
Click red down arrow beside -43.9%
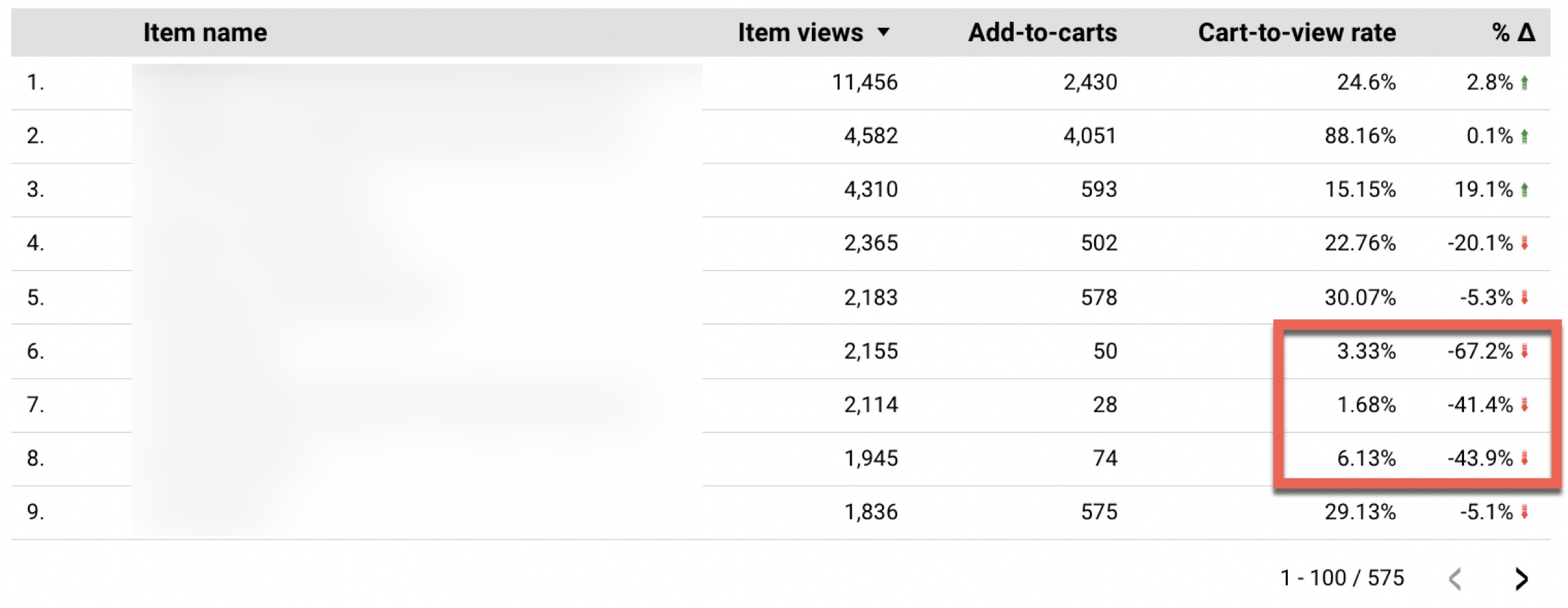1524,458
